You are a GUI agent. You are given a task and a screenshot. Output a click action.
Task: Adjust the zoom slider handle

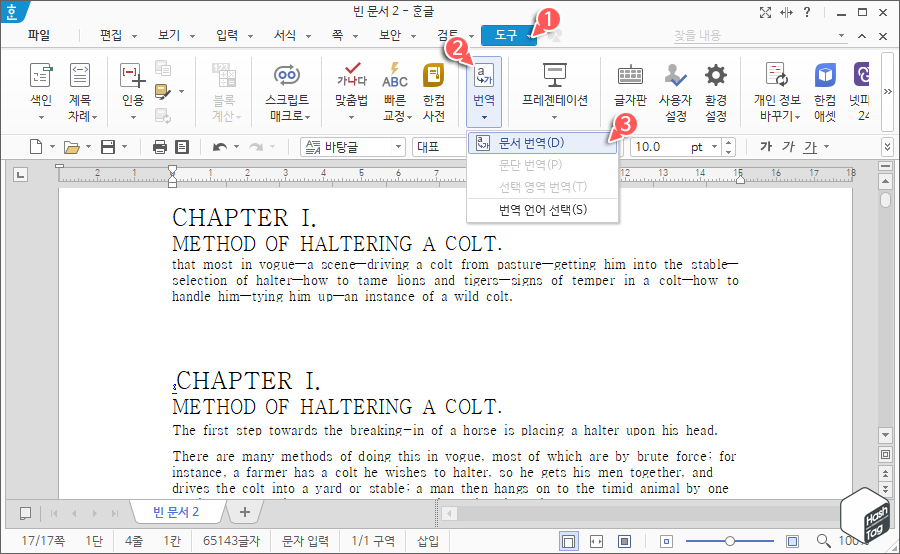pyautogui.click(x=730, y=541)
